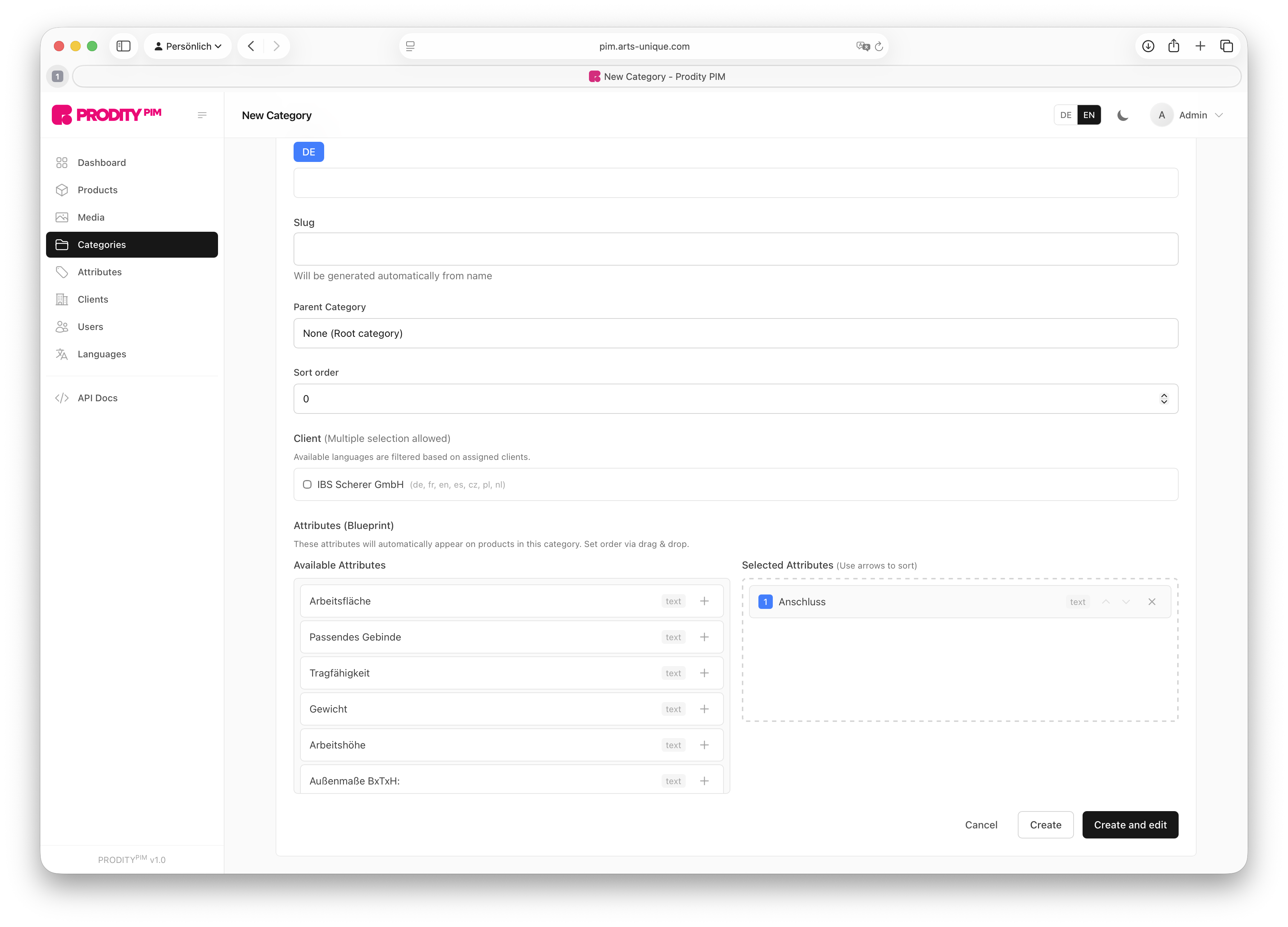Expand the Admin user menu
Viewport: 1288px width, 927px height.
(1192, 115)
